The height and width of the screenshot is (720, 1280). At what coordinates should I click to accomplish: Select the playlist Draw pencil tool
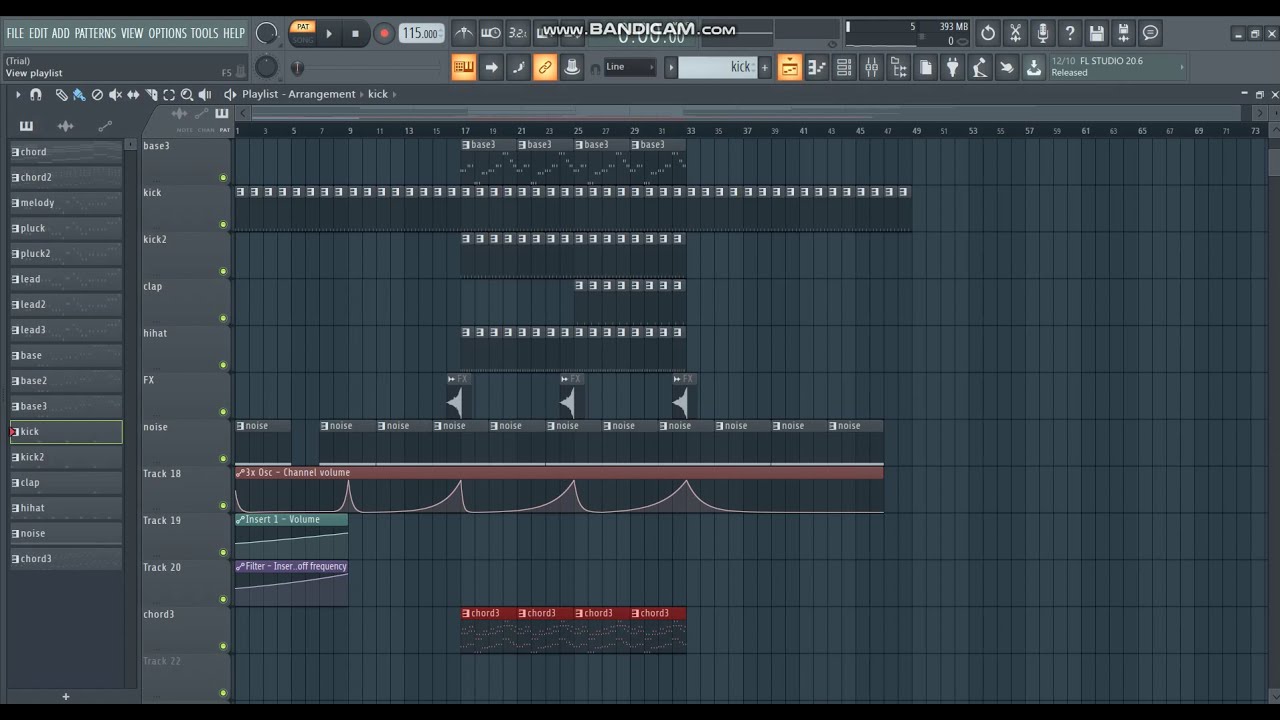61,94
